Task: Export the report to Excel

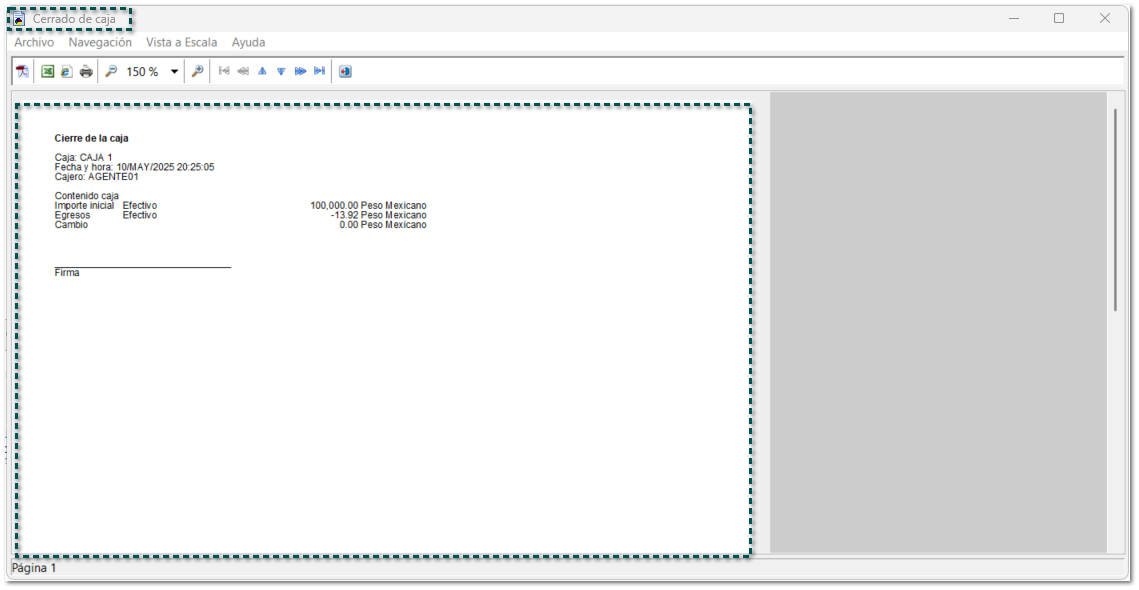Action: [x=47, y=71]
